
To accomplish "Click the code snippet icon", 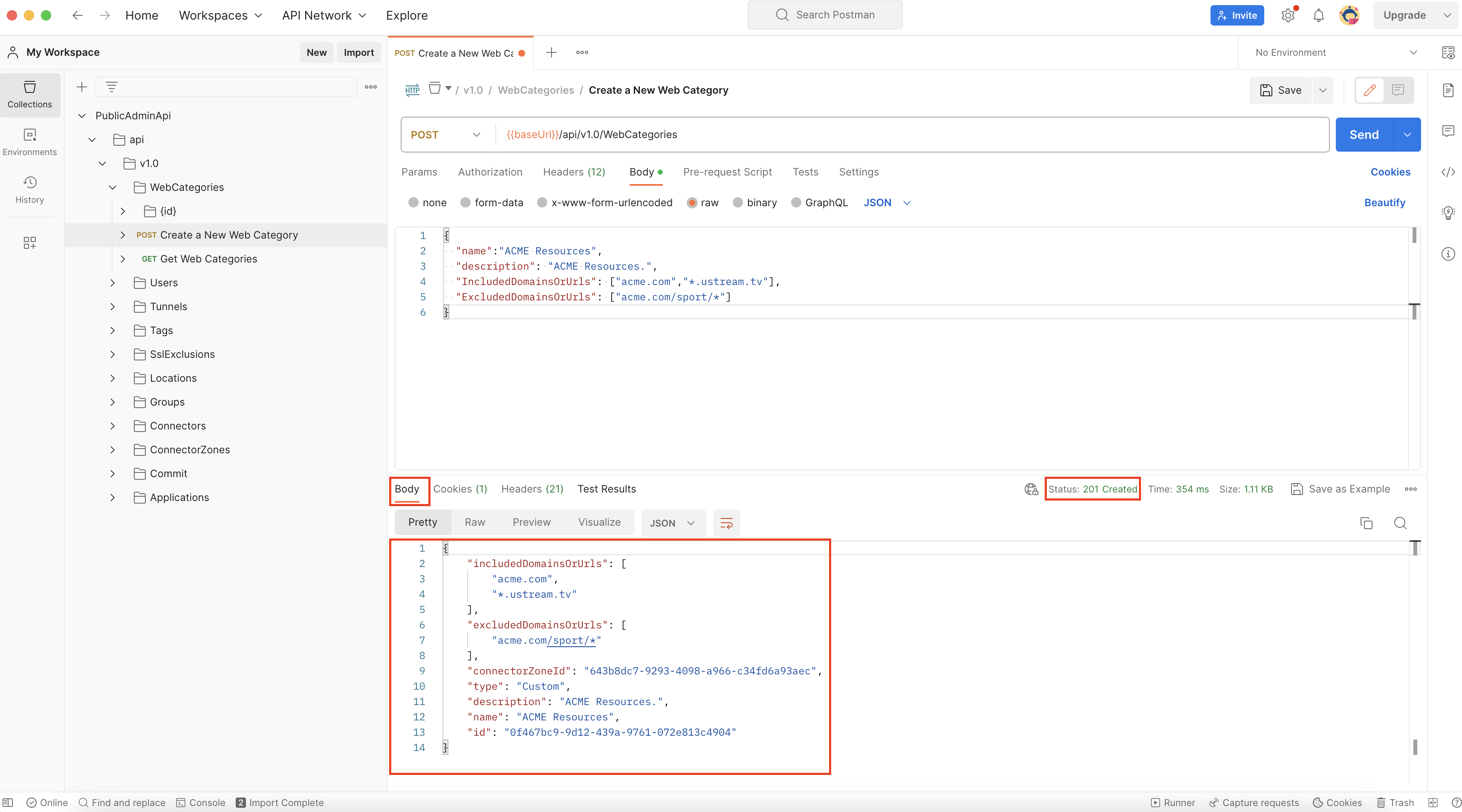I will (1448, 172).
